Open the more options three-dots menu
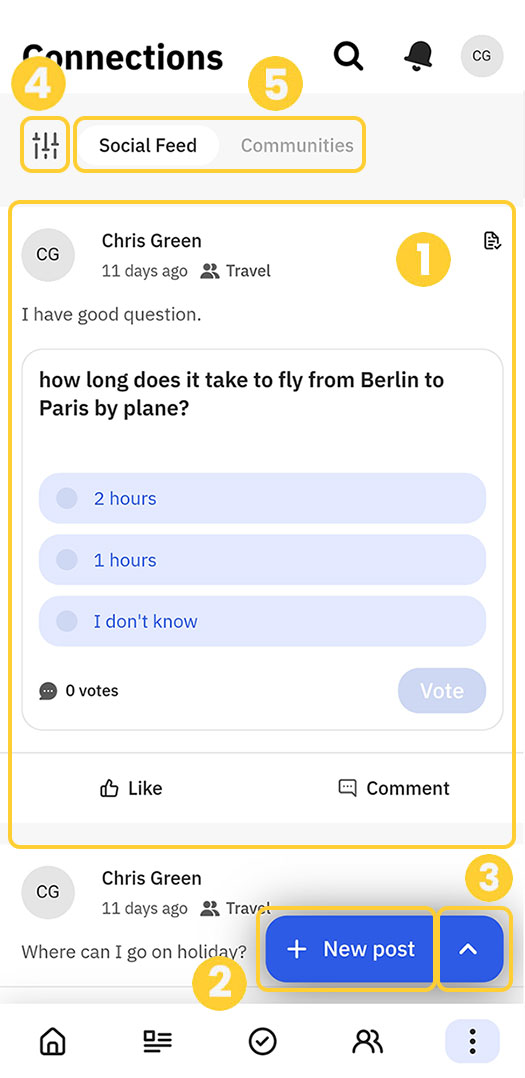The height and width of the screenshot is (1078, 525). [x=472, y=1042]
